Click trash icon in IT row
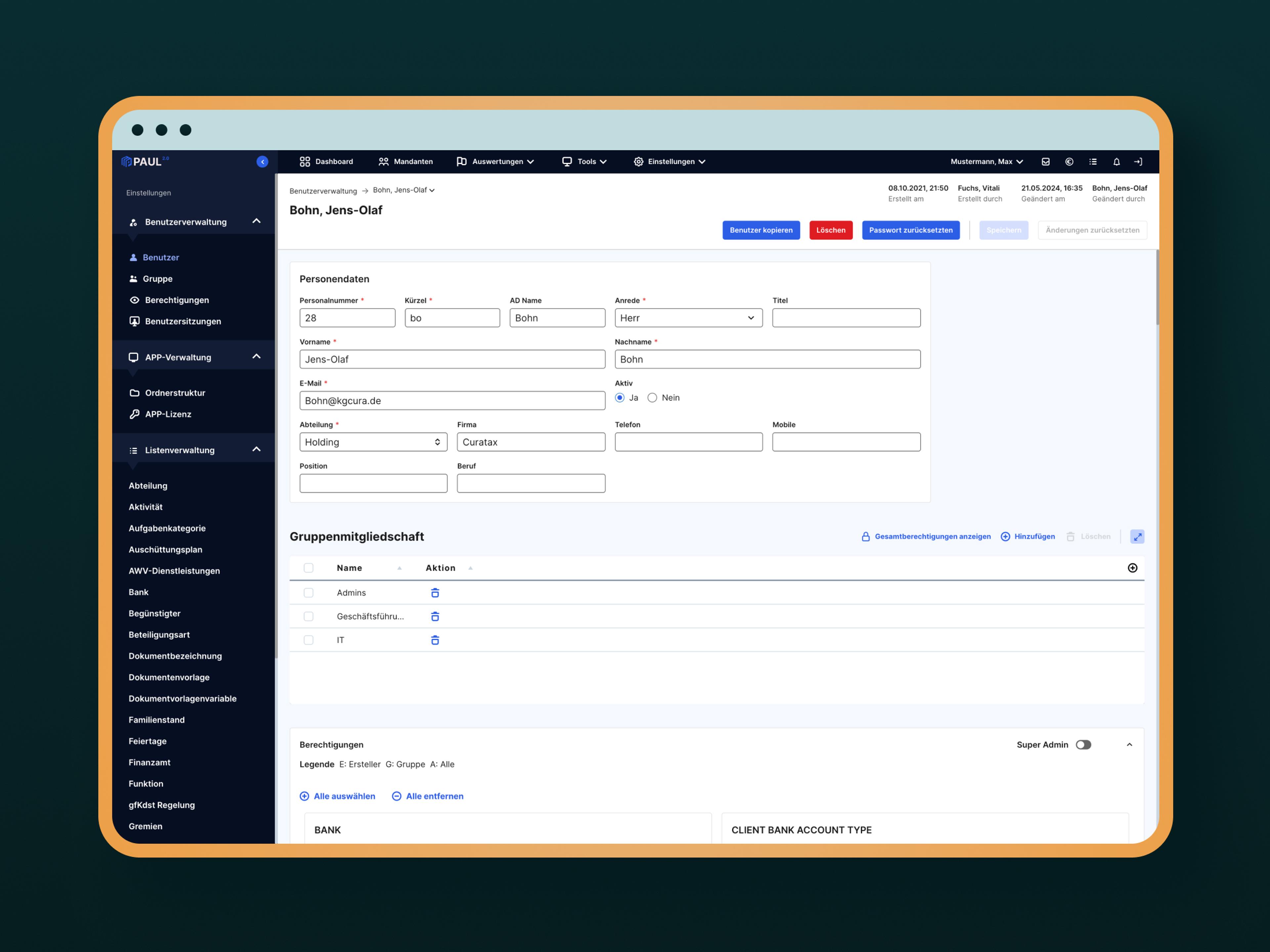 (x=435, y=640)
